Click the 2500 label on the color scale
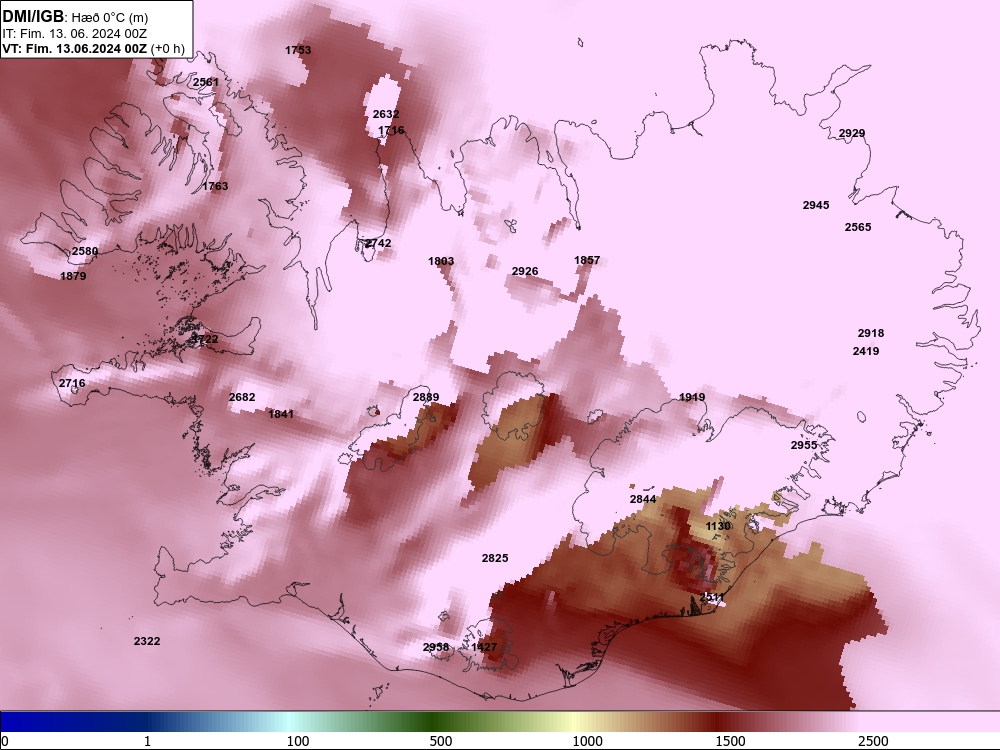The height and width of the screenshot is (750, 1000). coord(873,741)
